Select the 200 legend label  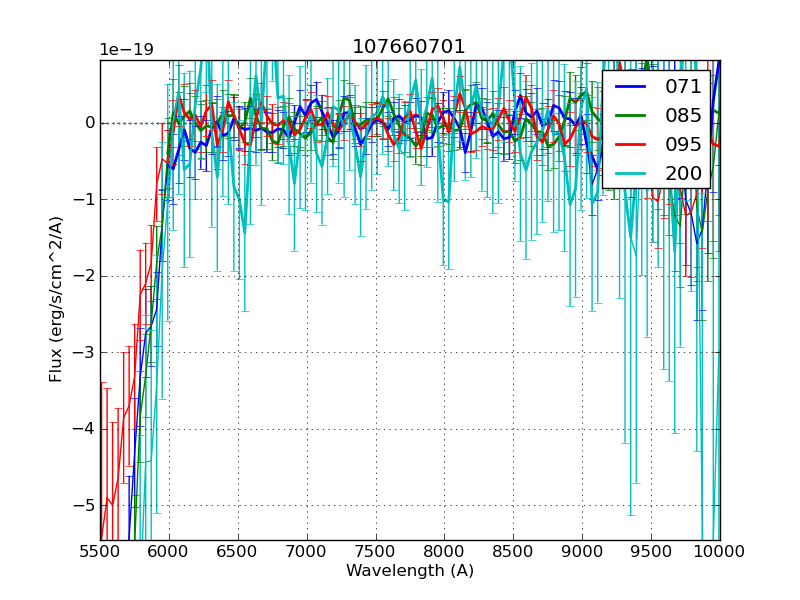coord(683,173)
